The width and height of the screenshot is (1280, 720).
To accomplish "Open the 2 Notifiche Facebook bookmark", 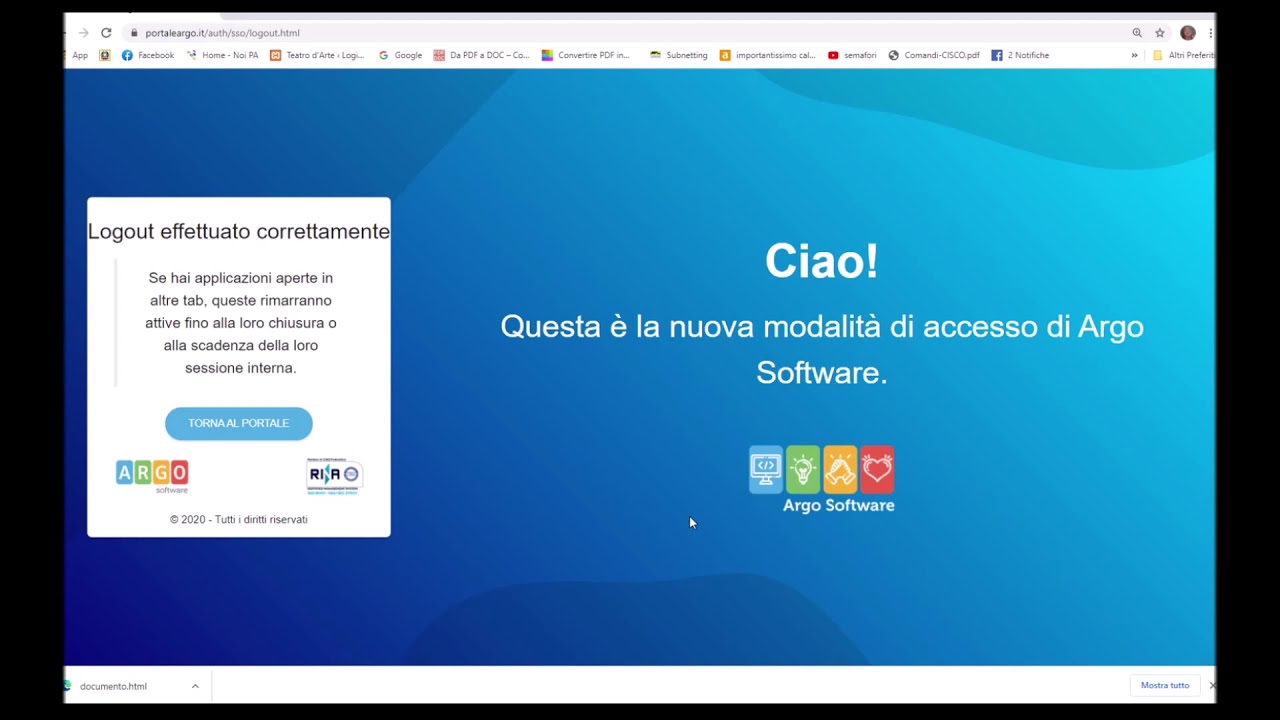I will pos(1020,55).
